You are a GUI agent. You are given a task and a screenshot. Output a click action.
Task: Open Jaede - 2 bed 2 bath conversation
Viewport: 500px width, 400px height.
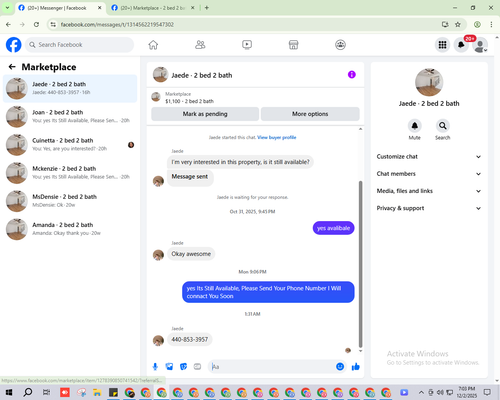point(70,88)
